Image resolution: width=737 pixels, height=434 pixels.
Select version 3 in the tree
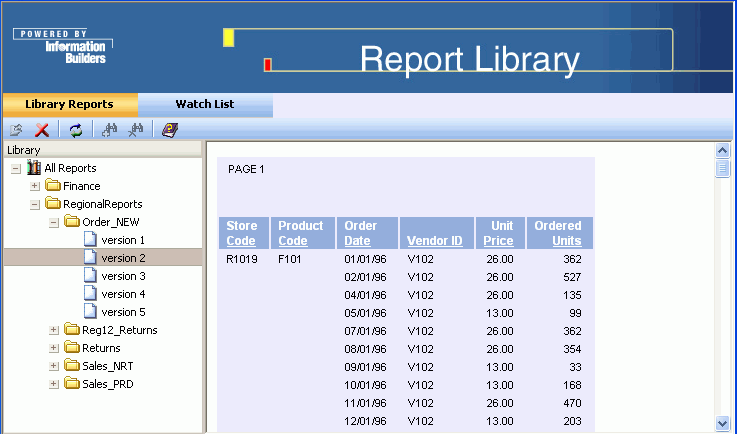point(124,276)
